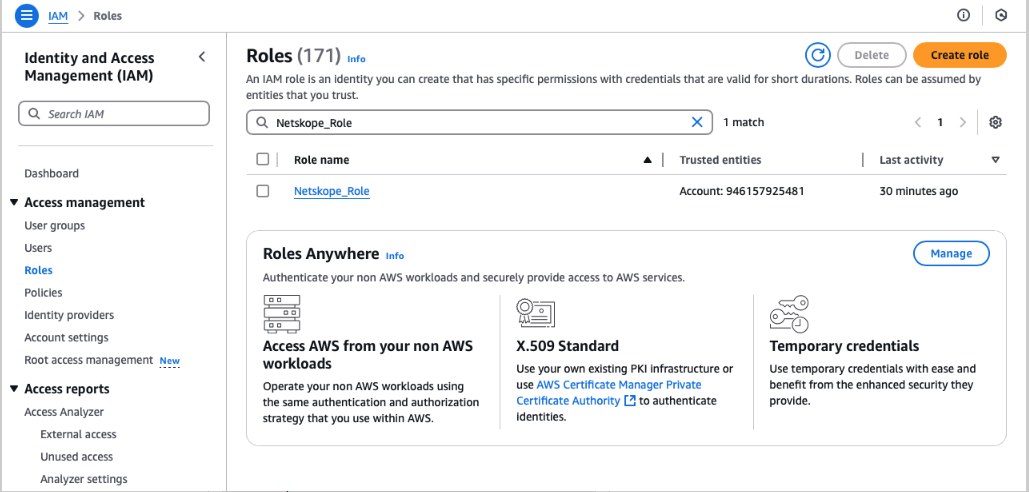1029x492 pixels.
Task: Click the Manage button for Roles Anywhere
Action: click(951, 253)
